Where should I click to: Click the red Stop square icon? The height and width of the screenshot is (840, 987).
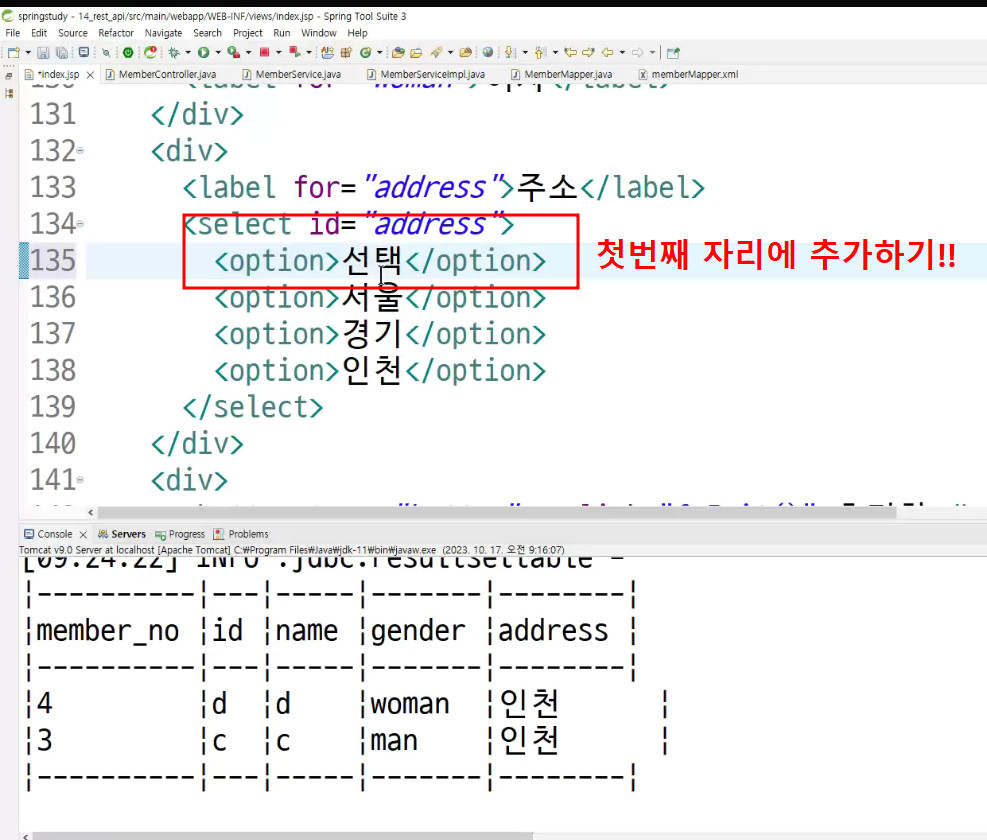click(264, 52)
